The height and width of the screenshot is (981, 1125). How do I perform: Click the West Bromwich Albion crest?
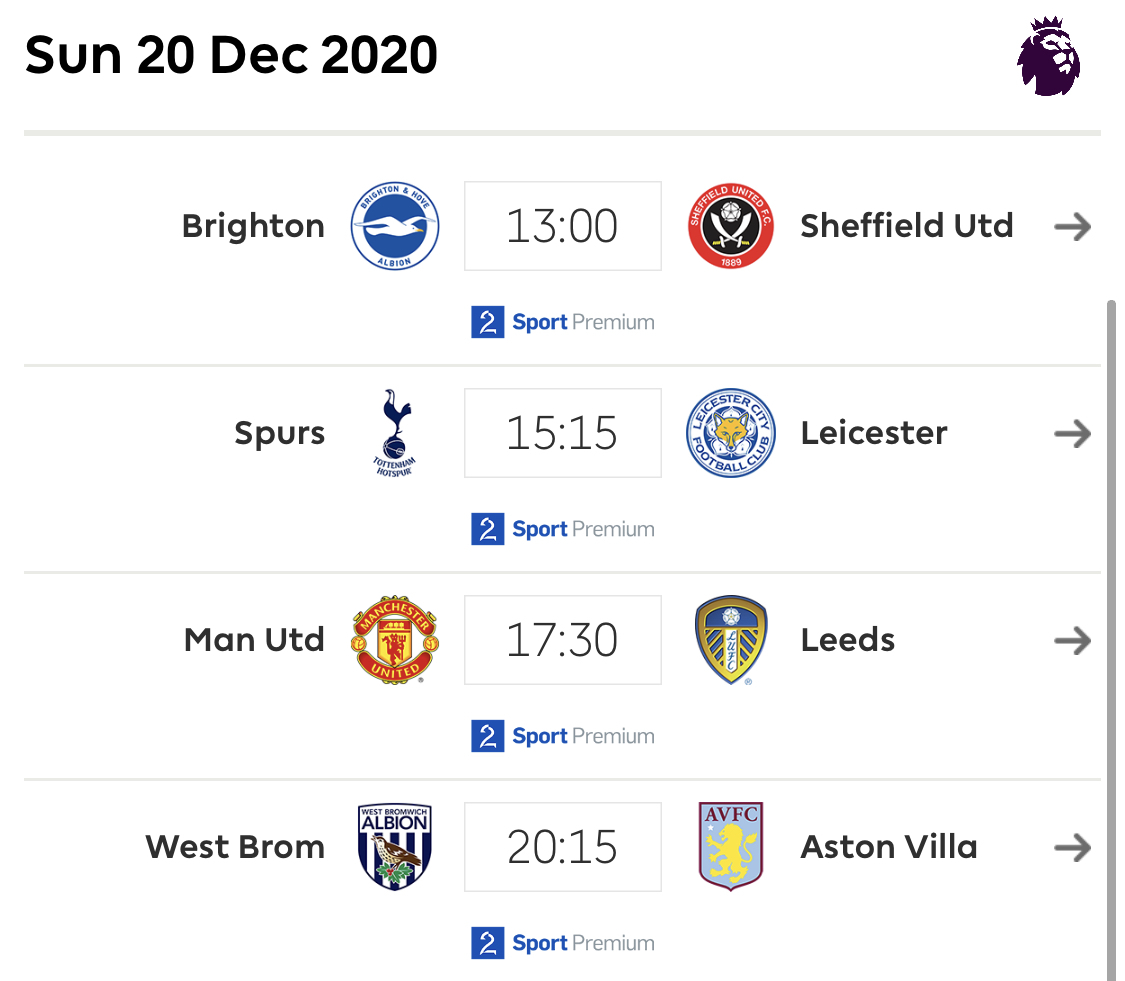coord(395,847)
